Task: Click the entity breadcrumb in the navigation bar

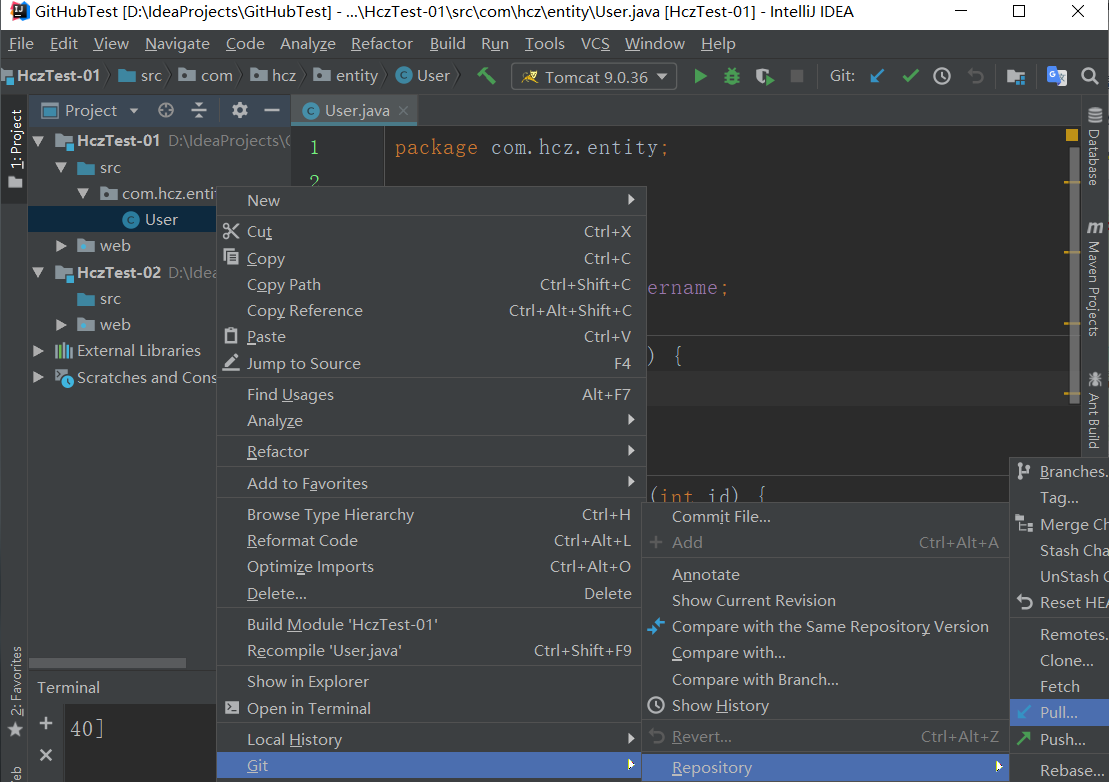Action: click(x=346, y=76)
